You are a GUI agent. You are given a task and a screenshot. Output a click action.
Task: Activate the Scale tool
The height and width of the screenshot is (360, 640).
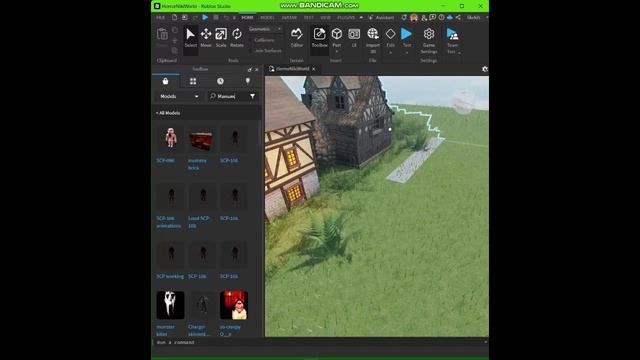221,38
